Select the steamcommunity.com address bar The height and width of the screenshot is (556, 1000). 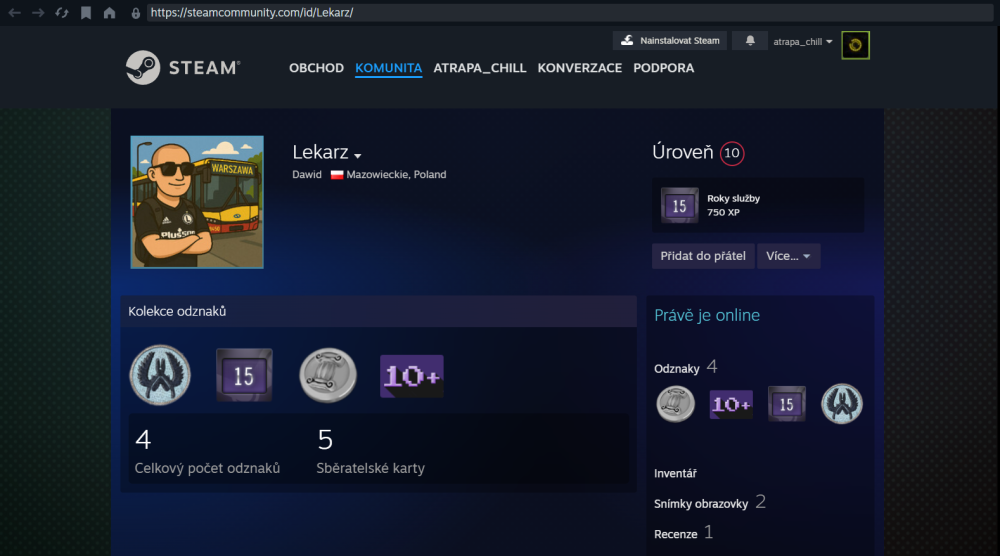point(570,13)
